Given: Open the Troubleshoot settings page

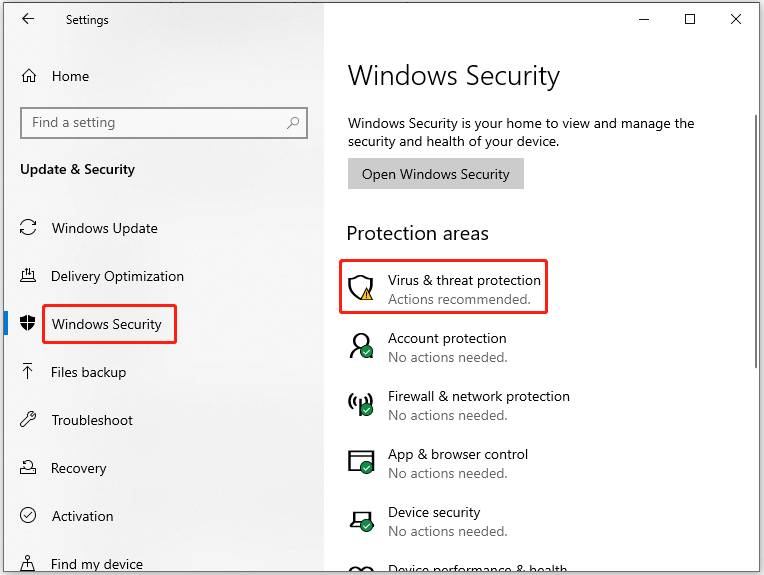Looking at the screenshot, I should pos(92,420).
